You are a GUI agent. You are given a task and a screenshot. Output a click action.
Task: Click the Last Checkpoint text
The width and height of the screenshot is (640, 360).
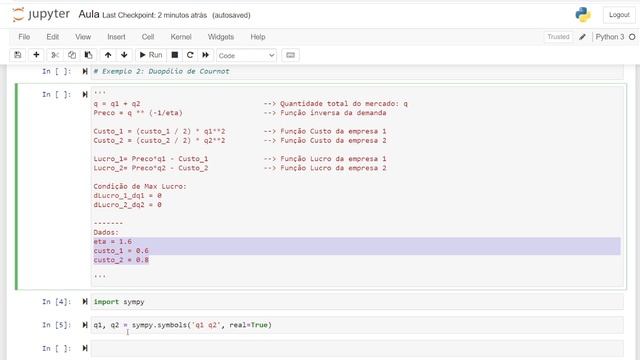[154, 15]
